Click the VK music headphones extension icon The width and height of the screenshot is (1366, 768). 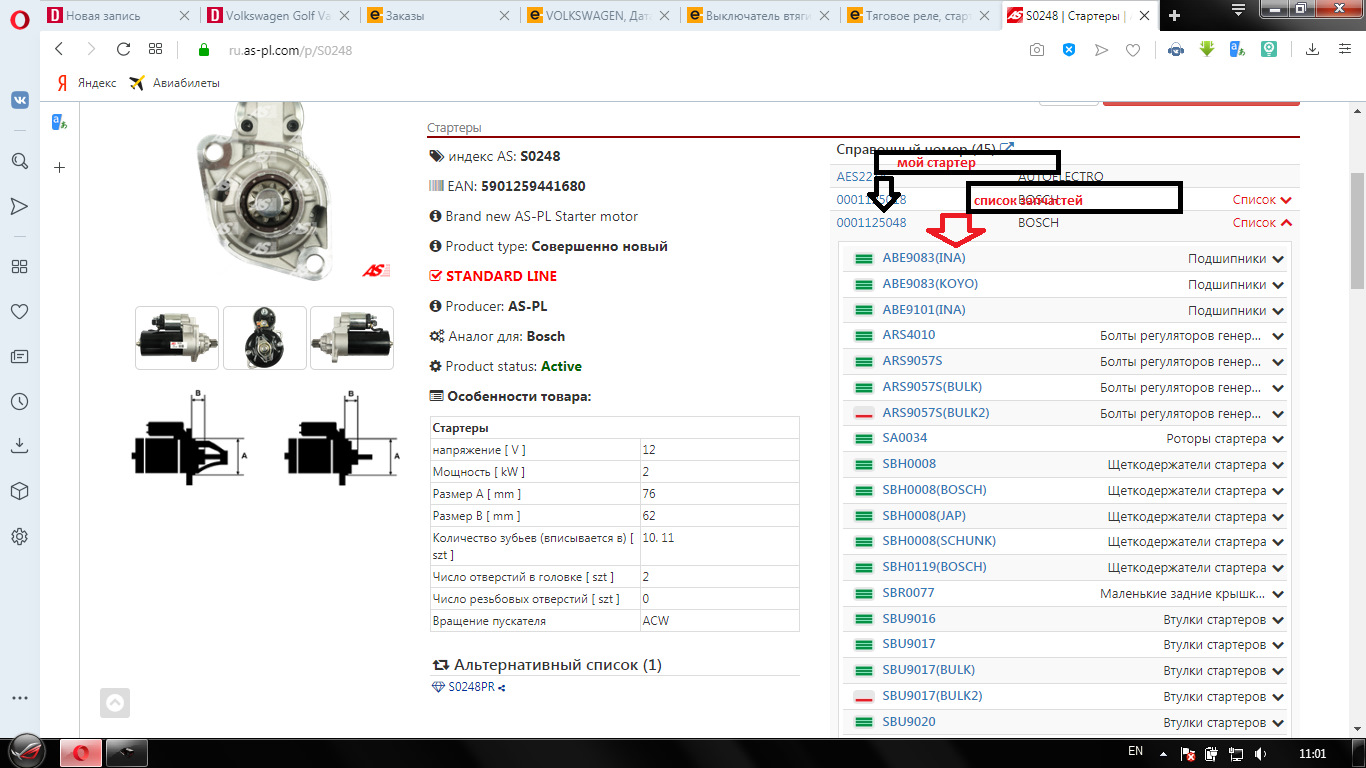(1176, 49)
